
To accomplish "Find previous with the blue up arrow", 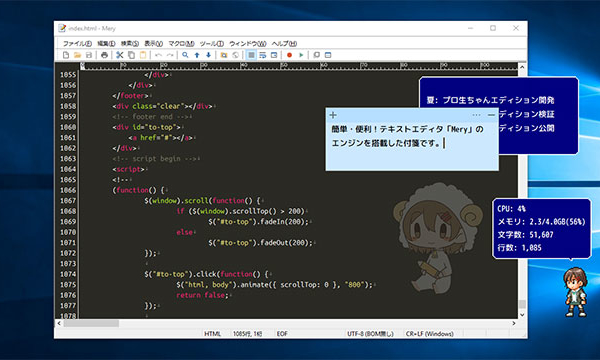I will pyautogui.click(x=197, y=55).
